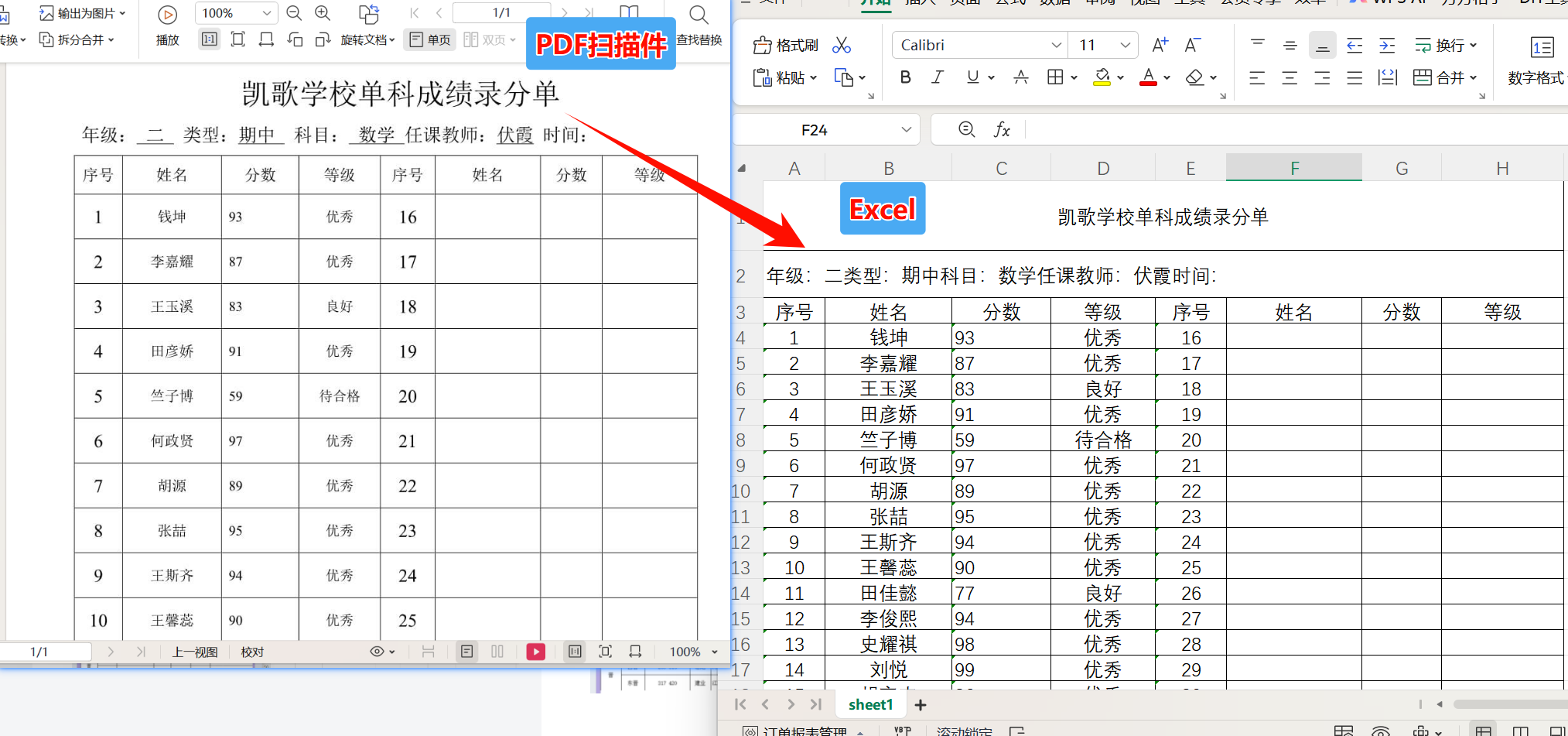The height and width of the screenshot is (736, 1568).
Task: Click the 数字格式 number format icon
Action: click(1542, 46)
